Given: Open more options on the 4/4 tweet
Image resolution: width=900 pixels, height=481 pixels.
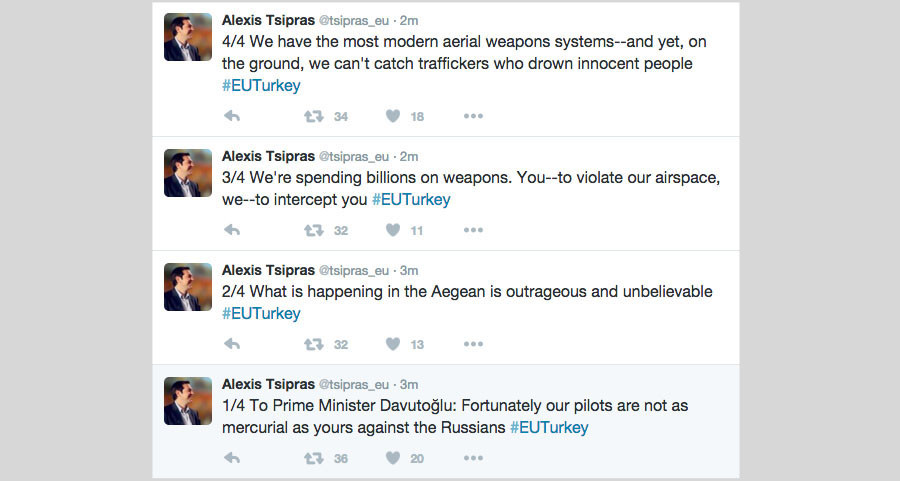Looking at the screenshot, I should click(473, 116).
